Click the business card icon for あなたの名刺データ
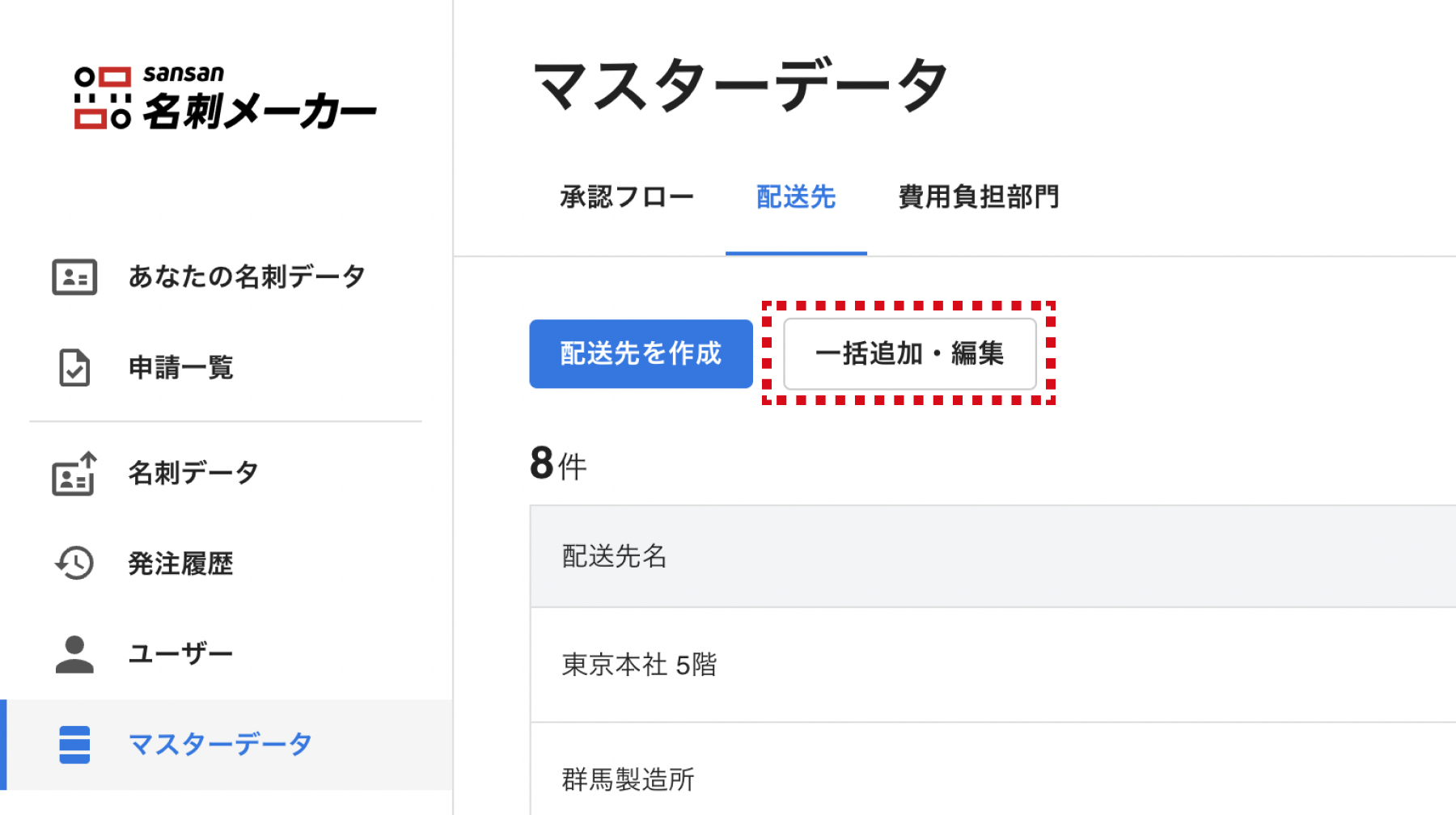Viewport: 1456px width, 815px height. tap(74, 277)
